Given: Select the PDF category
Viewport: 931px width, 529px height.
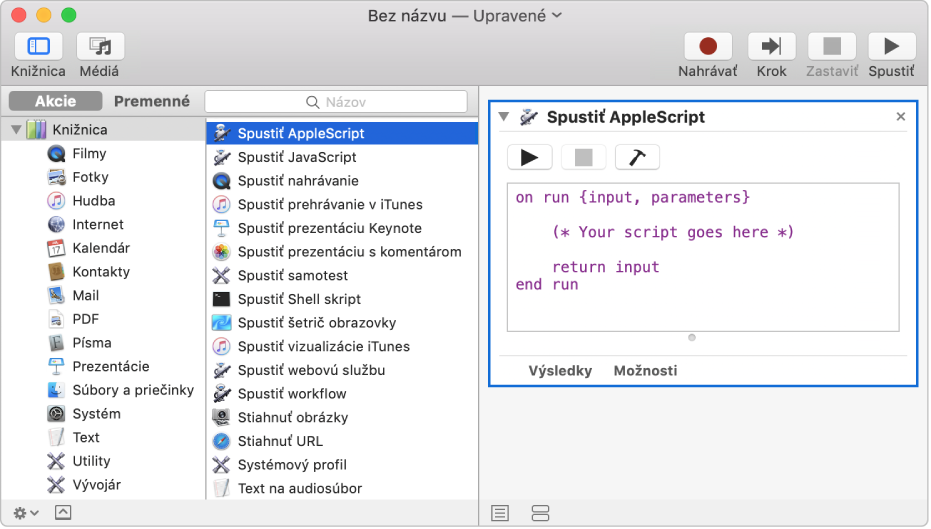Looking at the screenshot, I should pos(86,319).
